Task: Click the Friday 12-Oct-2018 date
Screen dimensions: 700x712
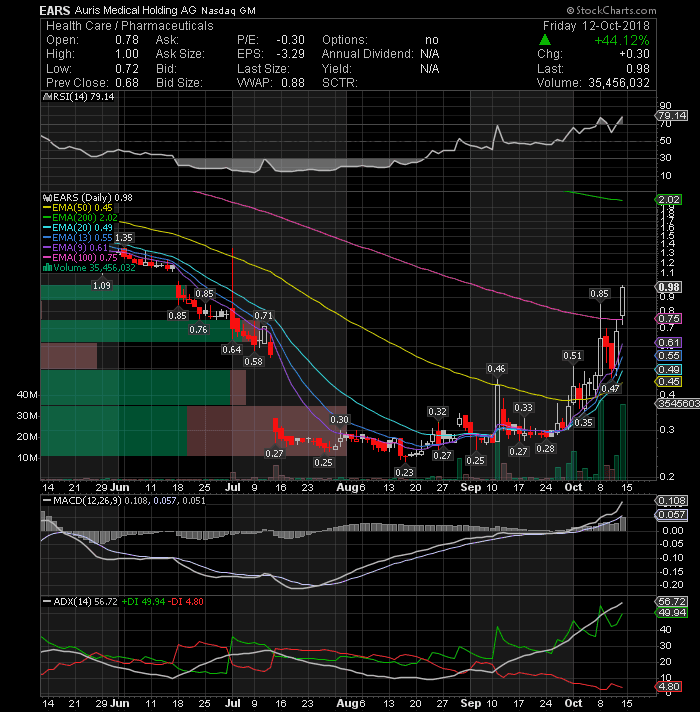Action: (596, 26)
